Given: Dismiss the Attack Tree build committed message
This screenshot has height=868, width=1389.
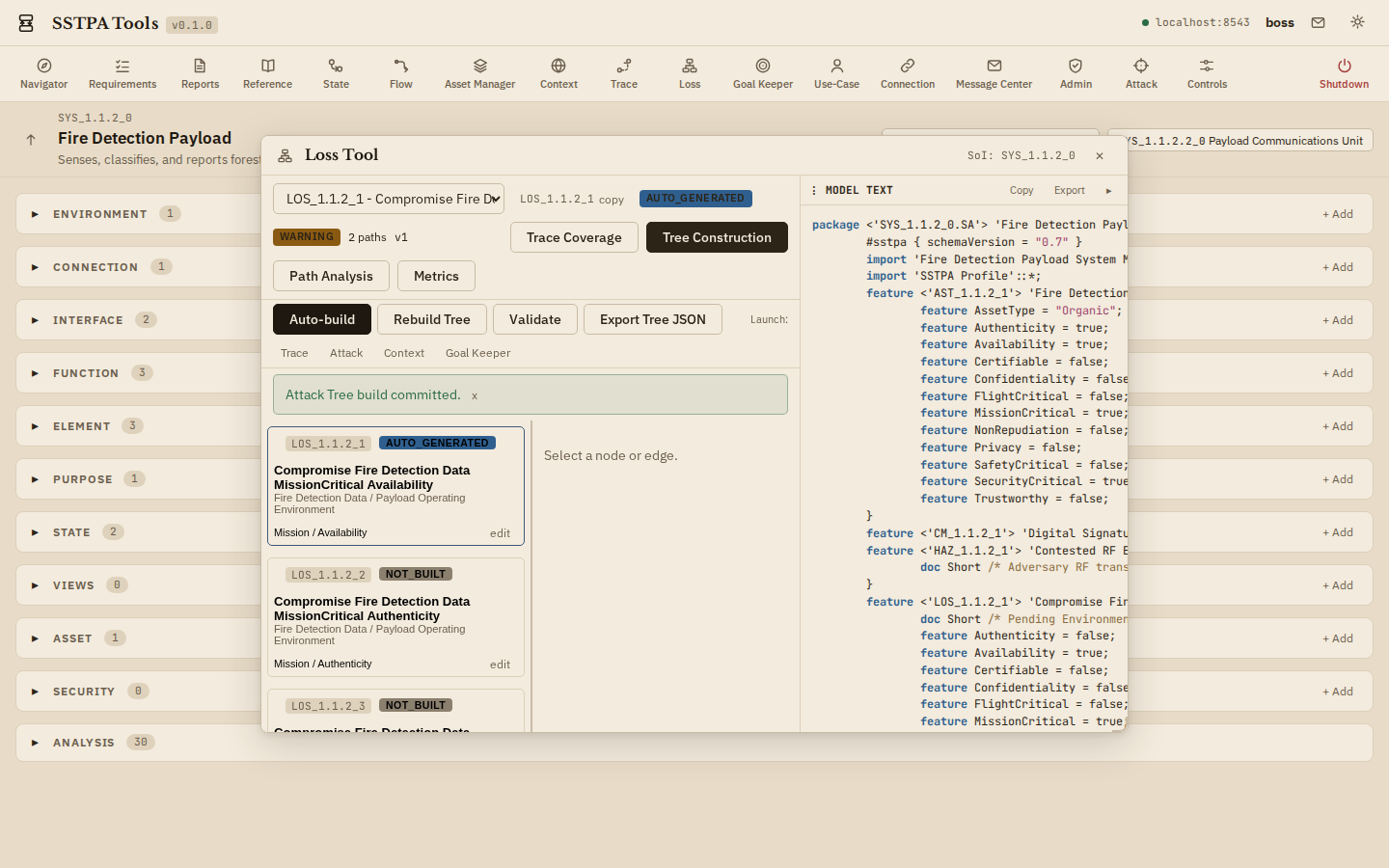Looking at the screenshot, I should click(475, 395).
